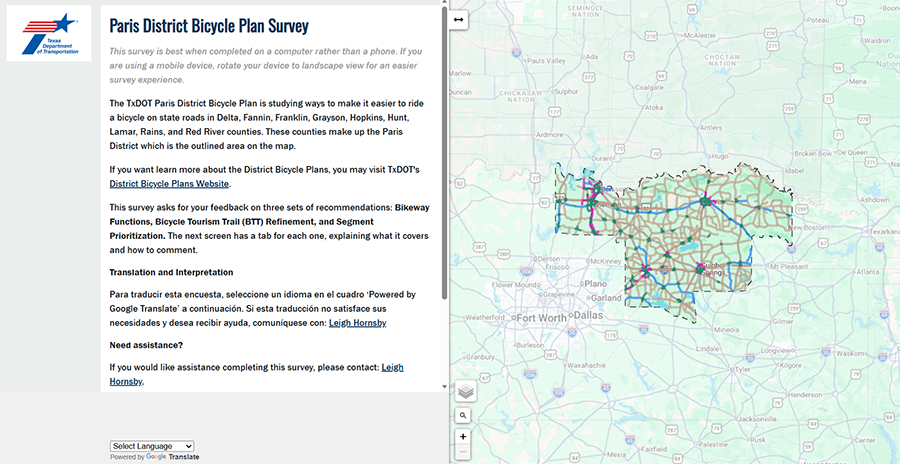The image size is (900, 464).
Task: Open the Select Language dropdown
Action: 152,446
